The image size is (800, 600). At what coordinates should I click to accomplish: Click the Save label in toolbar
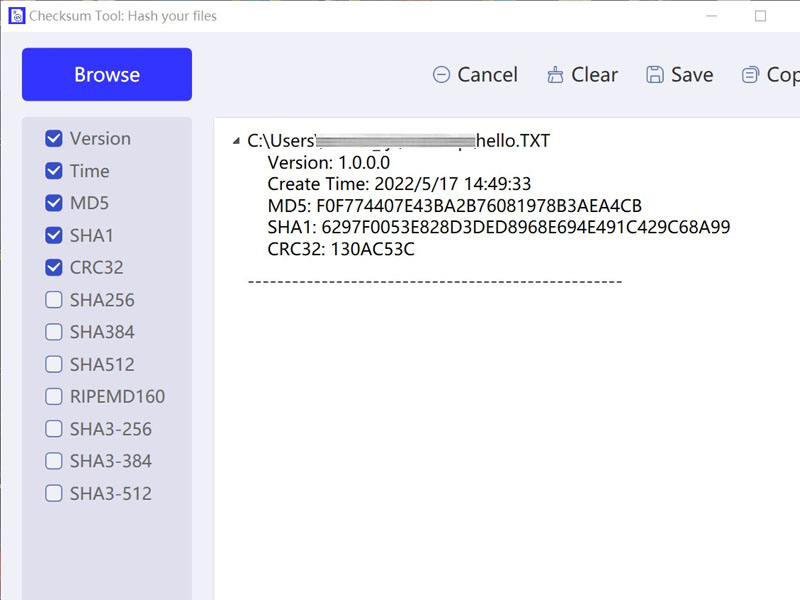click(692, 75)
